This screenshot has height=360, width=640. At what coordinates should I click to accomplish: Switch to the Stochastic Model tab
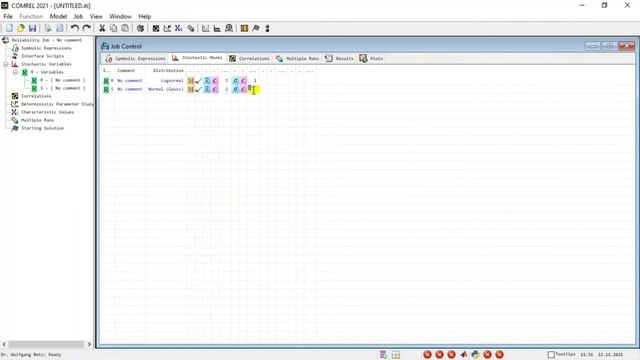tap(197, 58)
